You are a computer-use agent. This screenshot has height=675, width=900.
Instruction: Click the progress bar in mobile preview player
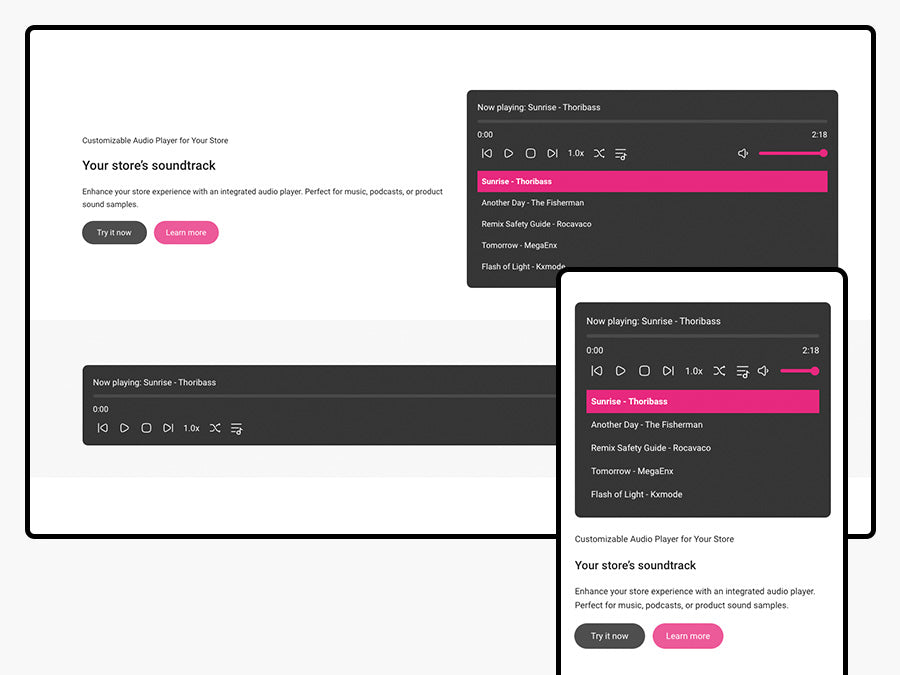(702, 336)
